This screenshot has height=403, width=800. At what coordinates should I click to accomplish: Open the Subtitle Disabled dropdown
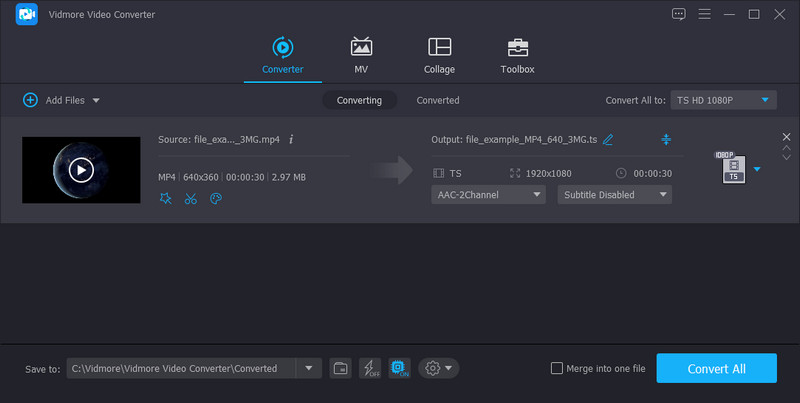(x=614, y=195)
